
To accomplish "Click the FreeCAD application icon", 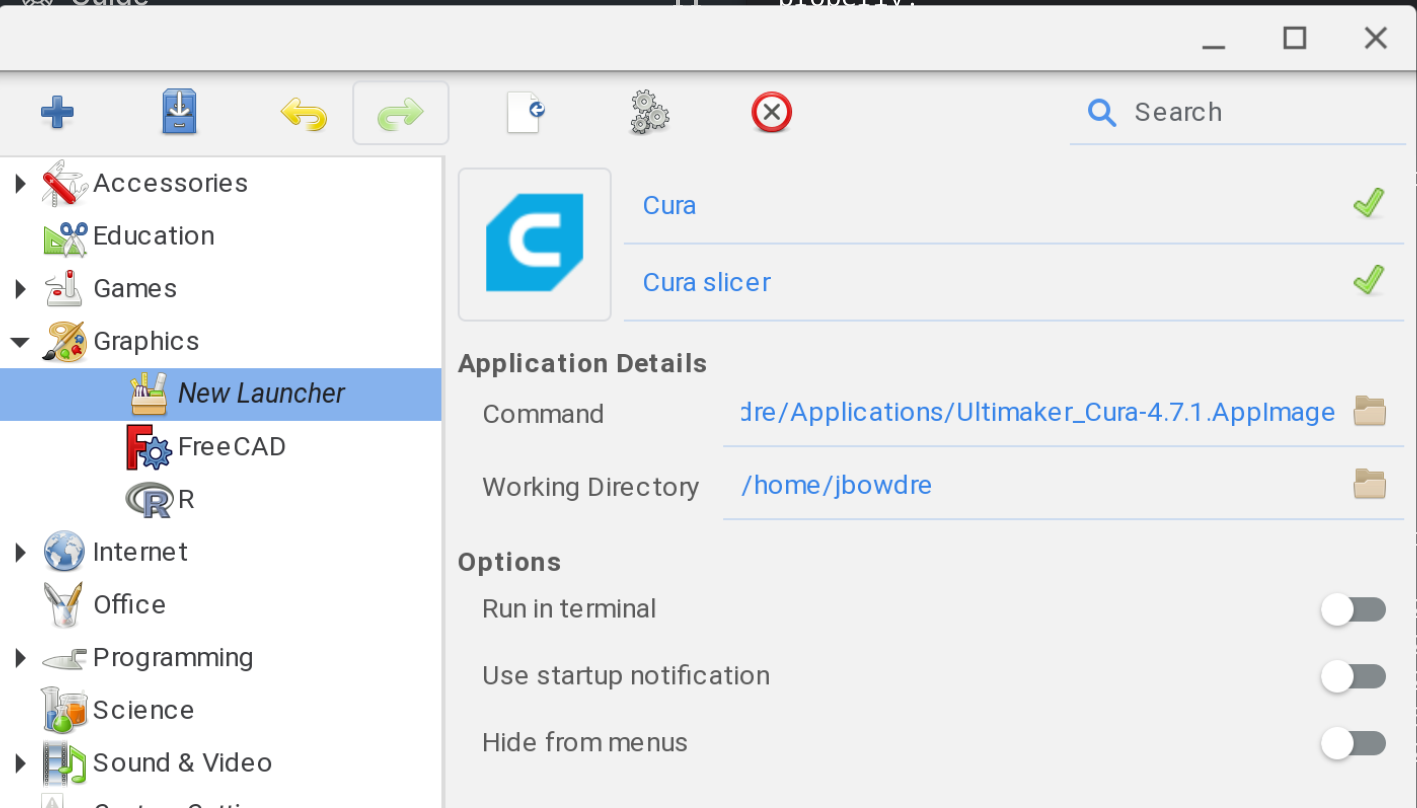I will 149,447.
